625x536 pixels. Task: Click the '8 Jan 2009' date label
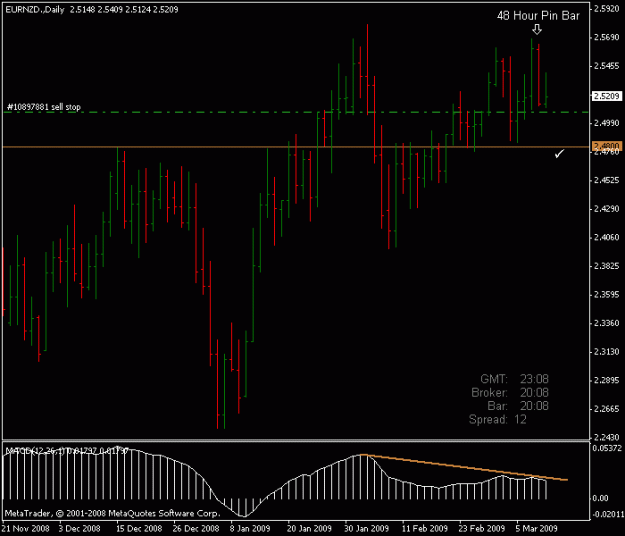point(250,529)
